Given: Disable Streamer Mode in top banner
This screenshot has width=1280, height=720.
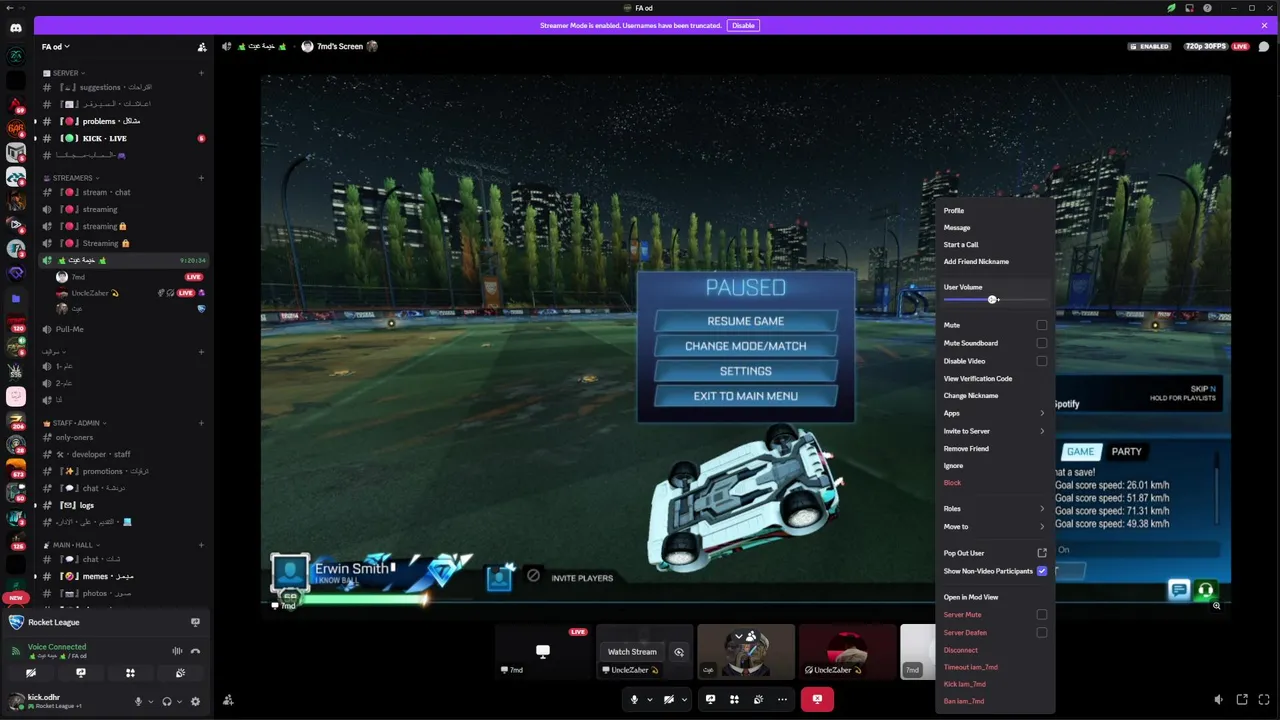Looking at the screenshot, I should coord(743,25).
